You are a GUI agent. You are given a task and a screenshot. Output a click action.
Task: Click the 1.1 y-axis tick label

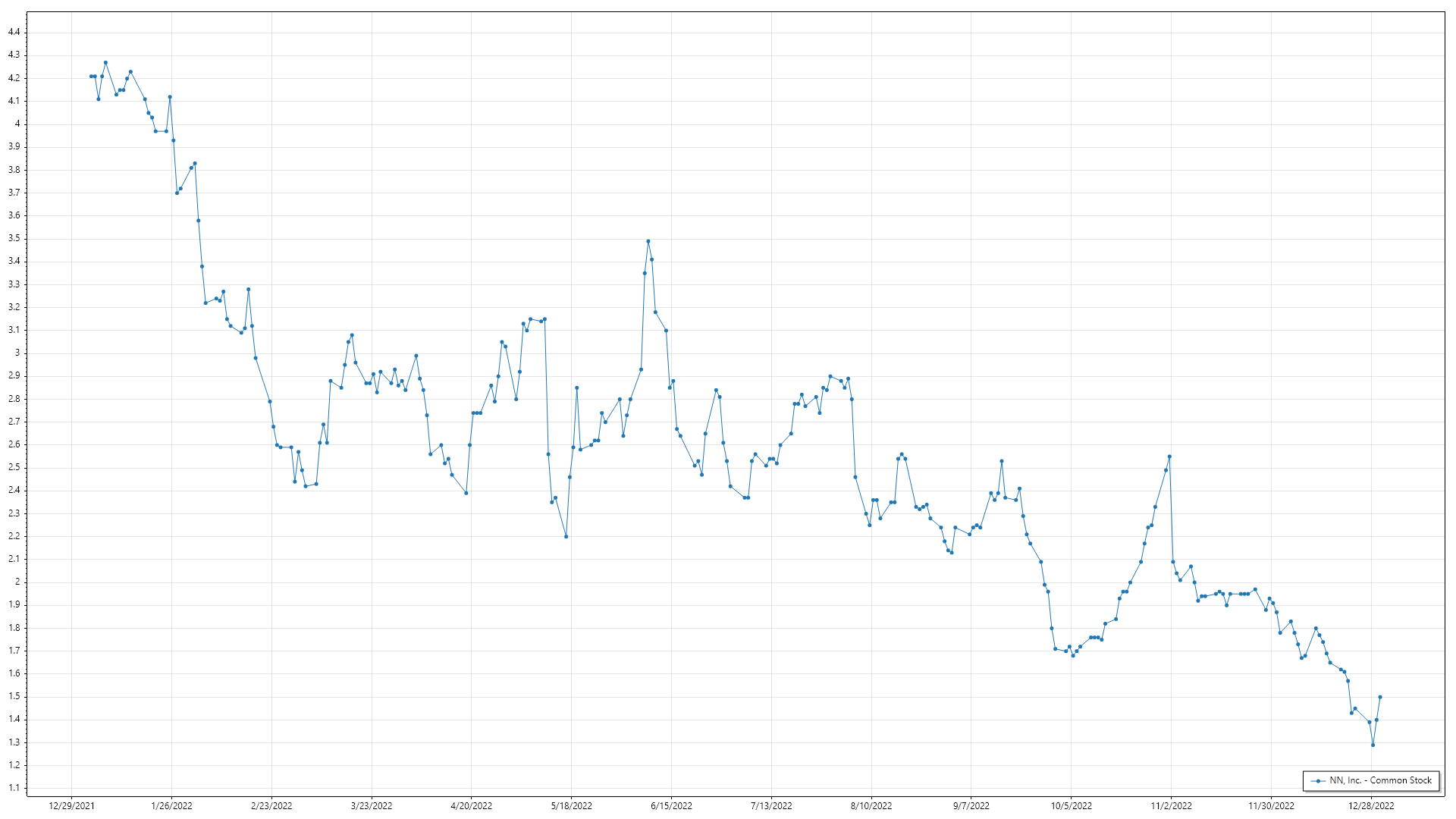click(x=14, y=788)
